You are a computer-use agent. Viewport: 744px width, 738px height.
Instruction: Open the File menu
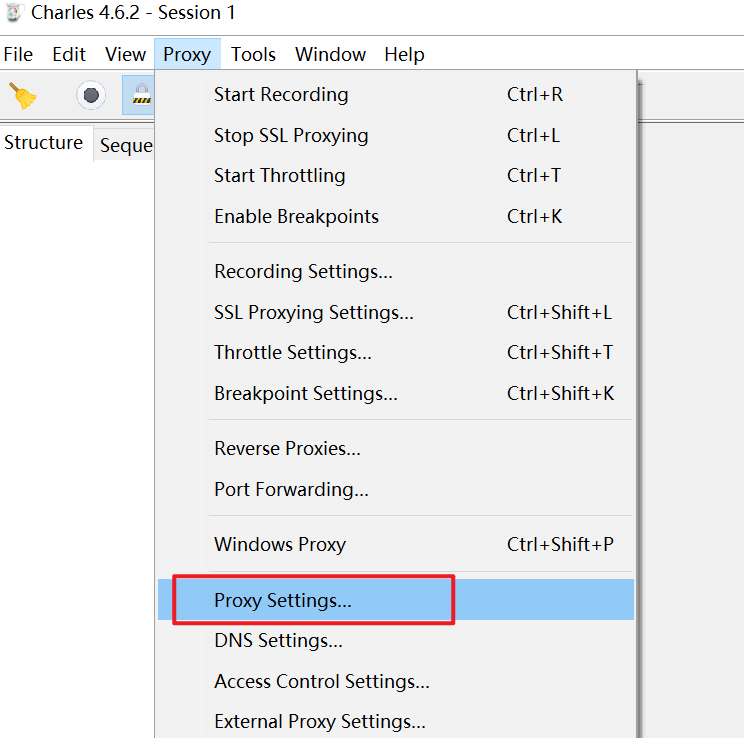[x=18, y=54]
